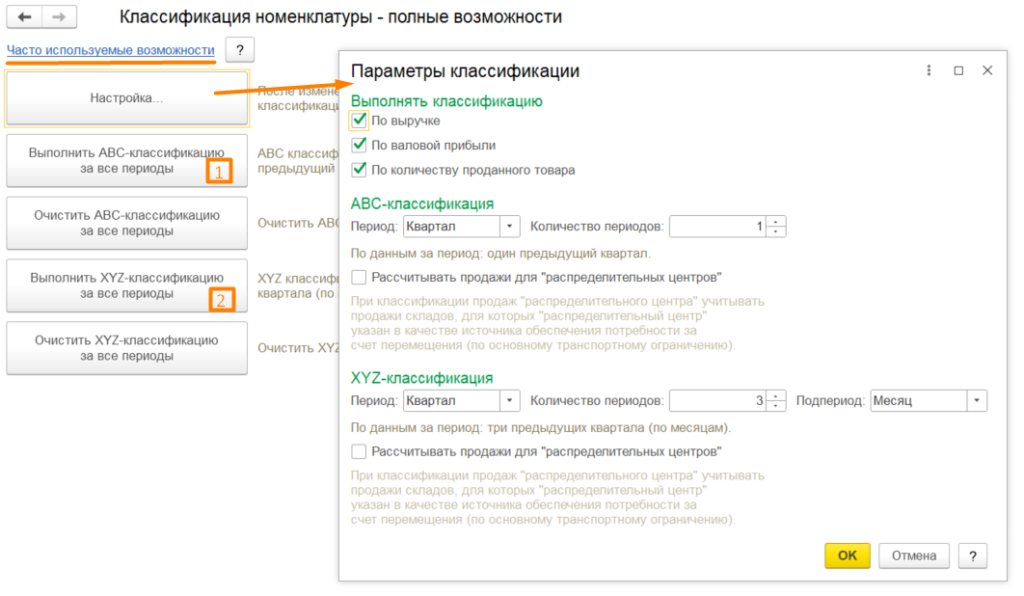Run Выполнить XYZ-классификацию за все периоды
Screen dimensions: 1024x596
pyautogui.click(x=127, y=285)
